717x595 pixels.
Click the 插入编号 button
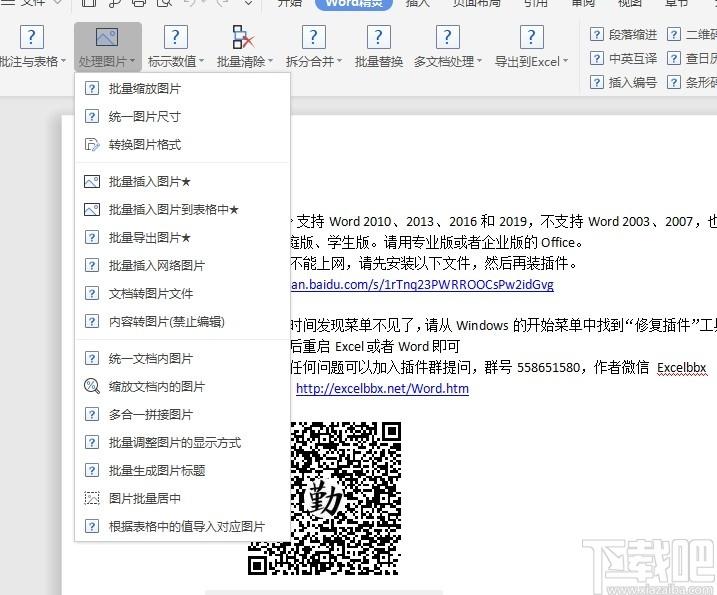[x=624, y=82]
